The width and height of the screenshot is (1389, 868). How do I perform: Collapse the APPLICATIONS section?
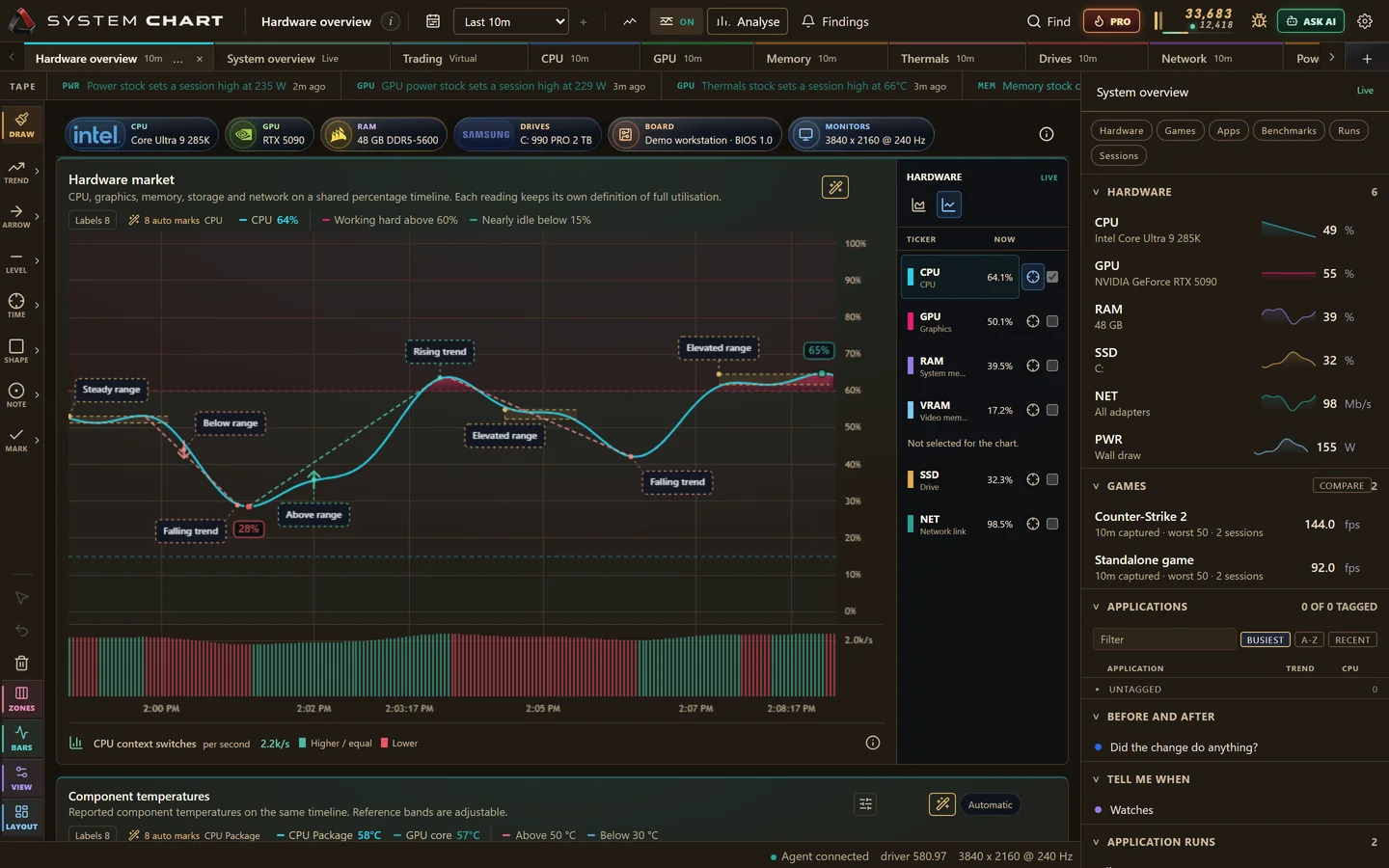(x=1096, y=607)
